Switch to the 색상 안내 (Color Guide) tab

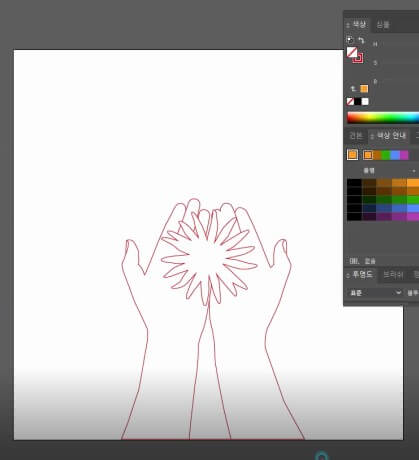point(388,136)
